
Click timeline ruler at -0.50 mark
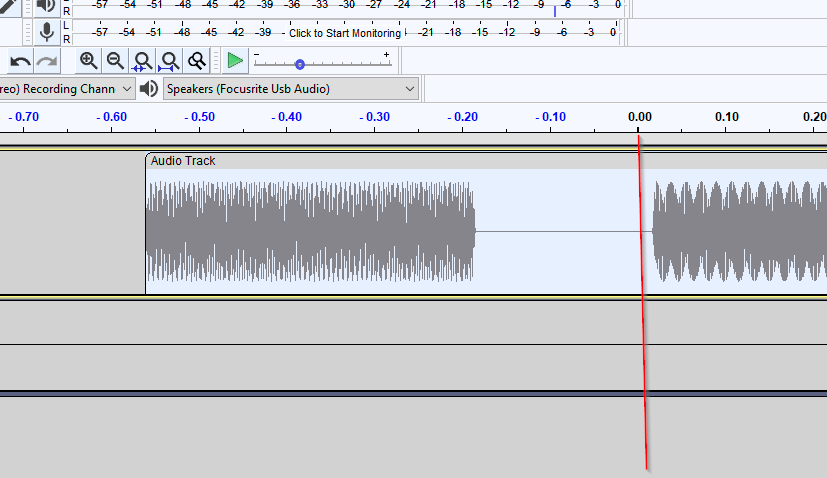(199, 117)
